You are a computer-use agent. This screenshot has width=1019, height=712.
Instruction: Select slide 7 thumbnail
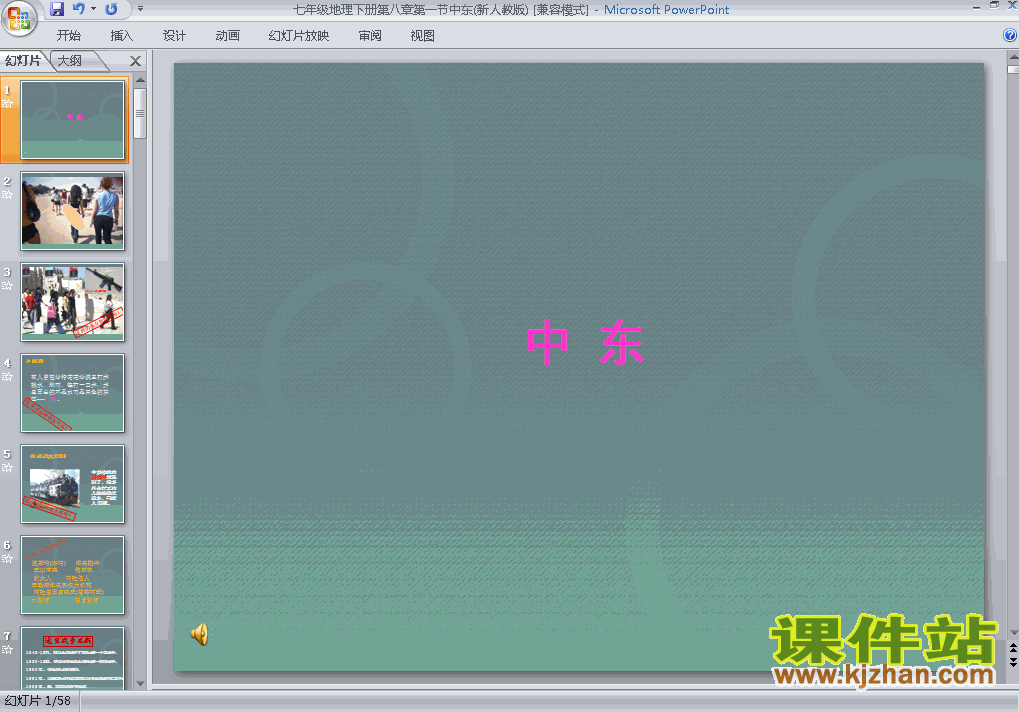72,657
